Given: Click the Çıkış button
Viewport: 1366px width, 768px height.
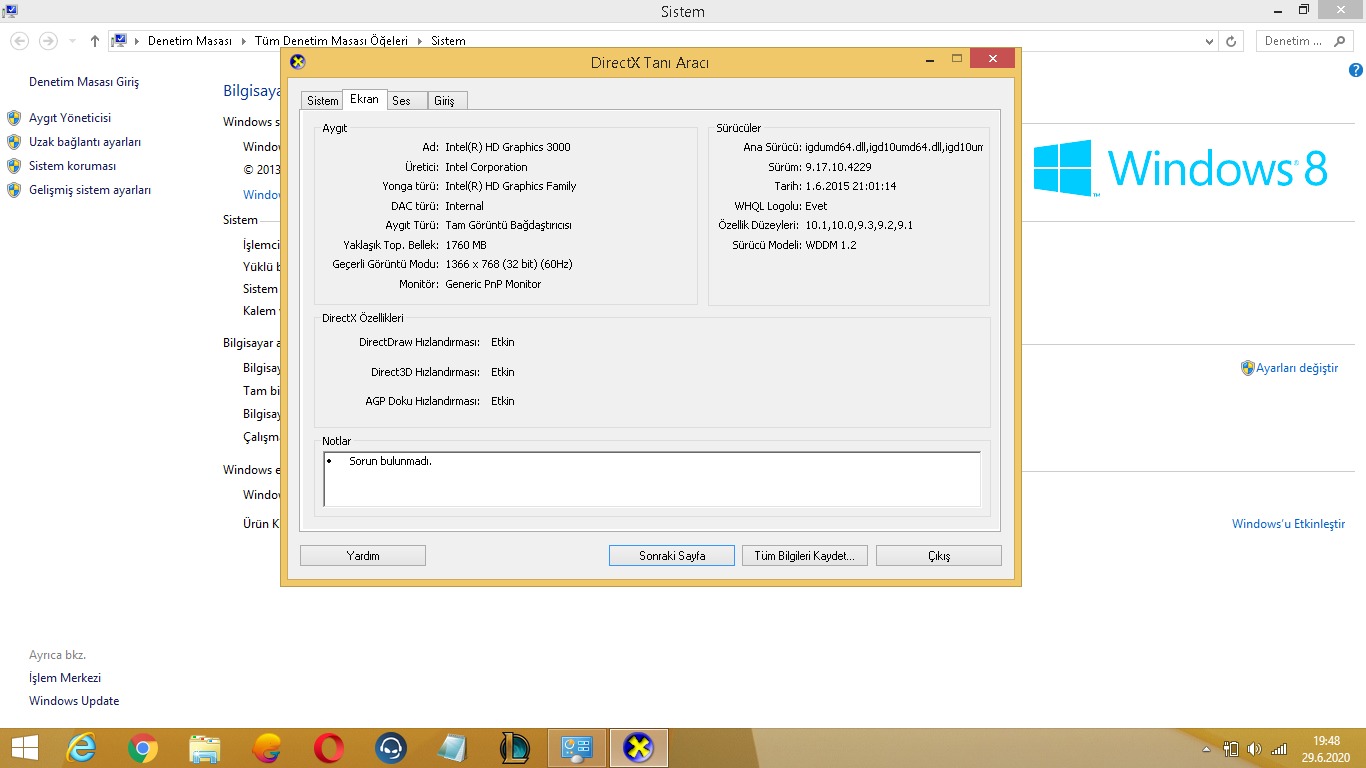Looking at the screenshot, I should tap(939, 556).
